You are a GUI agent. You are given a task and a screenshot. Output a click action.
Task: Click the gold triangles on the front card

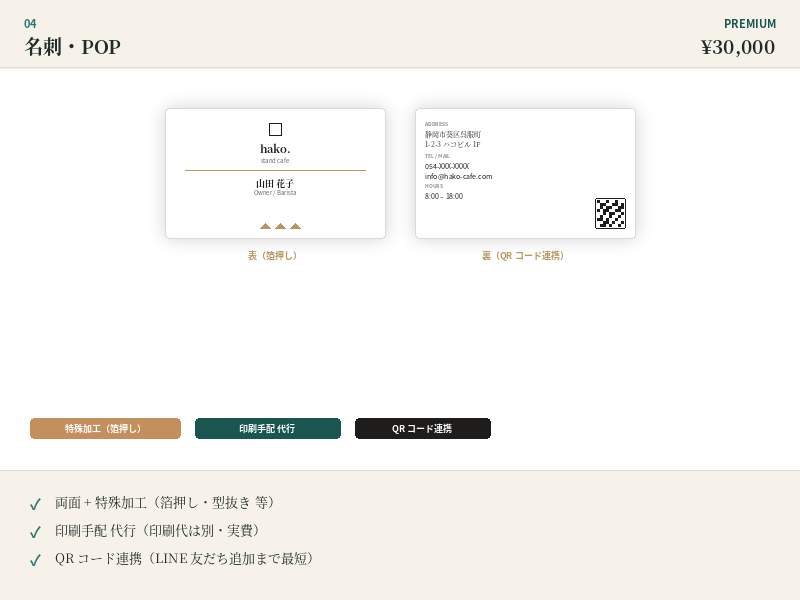[281, 226]
